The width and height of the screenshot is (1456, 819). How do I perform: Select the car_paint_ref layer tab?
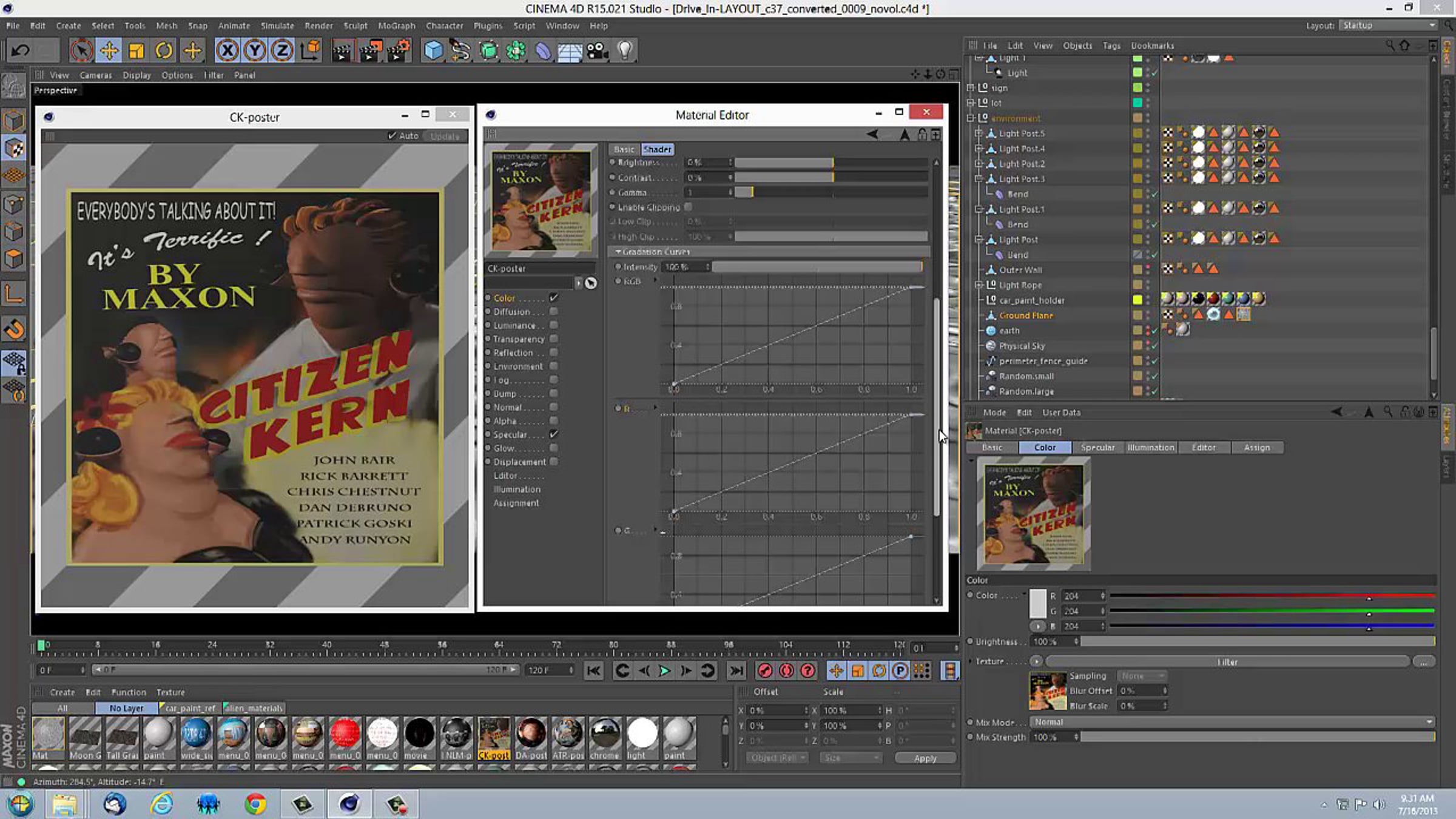pos(190,708)
